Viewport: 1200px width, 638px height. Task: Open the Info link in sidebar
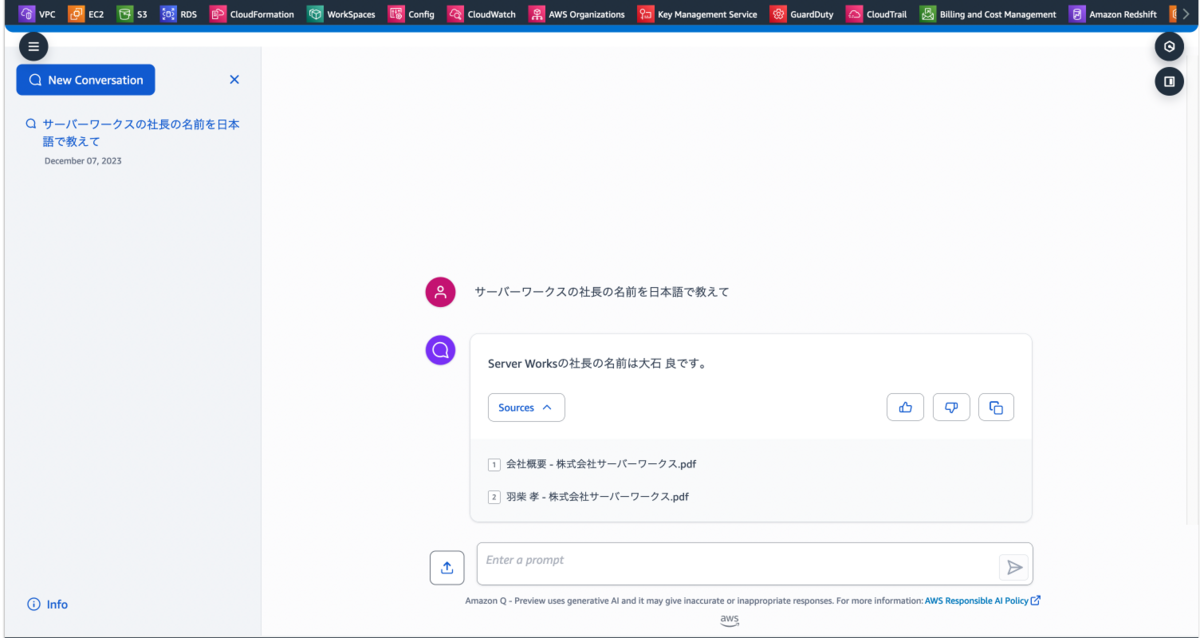48,604
